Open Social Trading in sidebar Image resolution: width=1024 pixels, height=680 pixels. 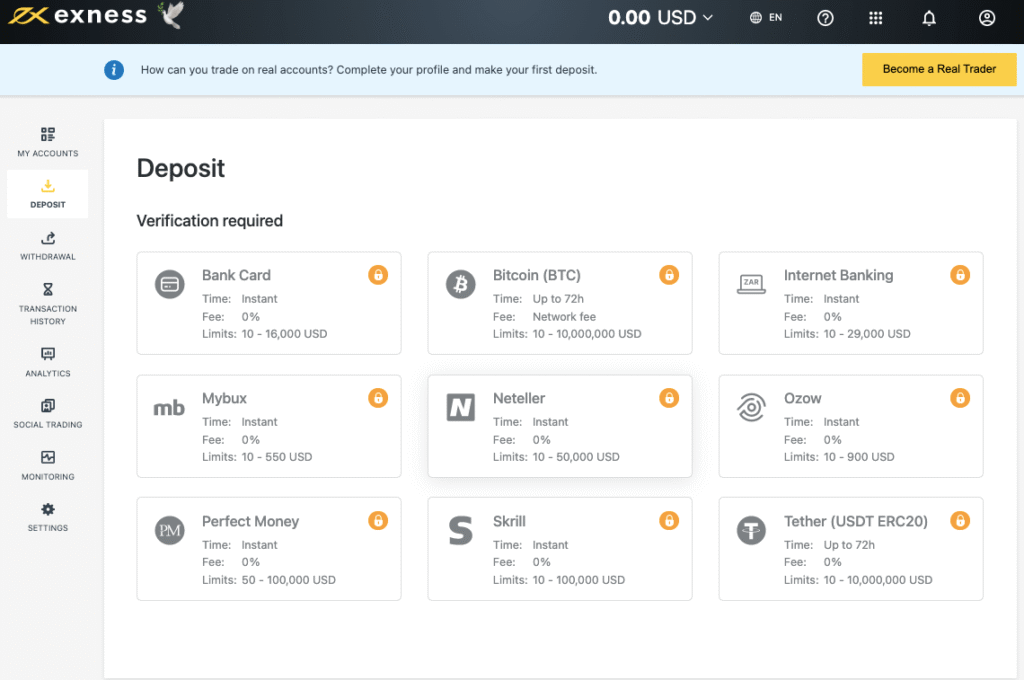tap(47, 413)
